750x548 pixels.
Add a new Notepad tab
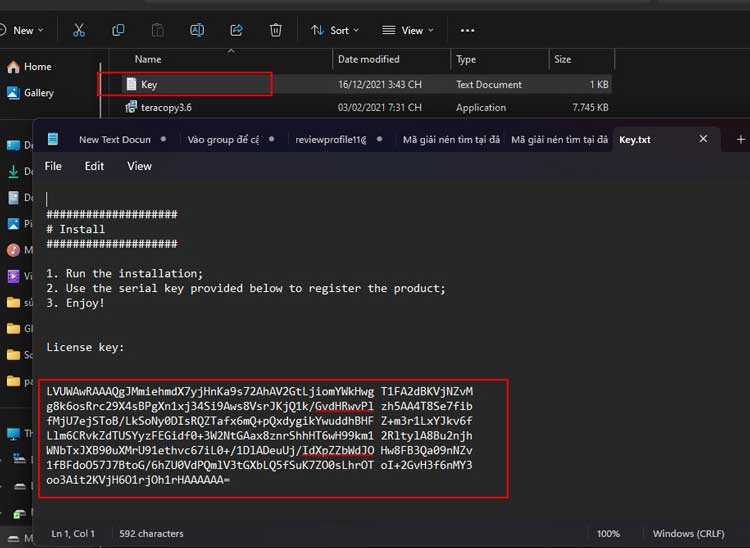[x=740, y=139]
